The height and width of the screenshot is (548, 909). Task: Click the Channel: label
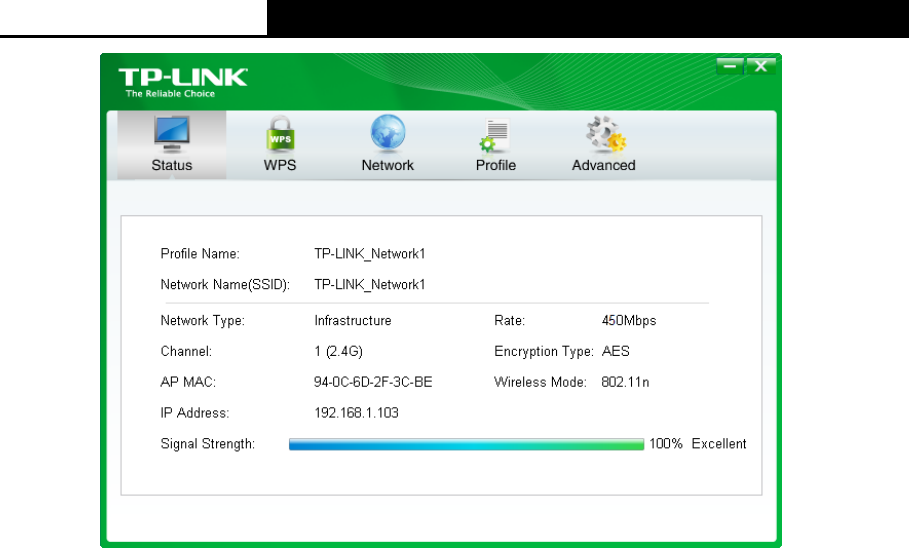(x=186, y=351)
